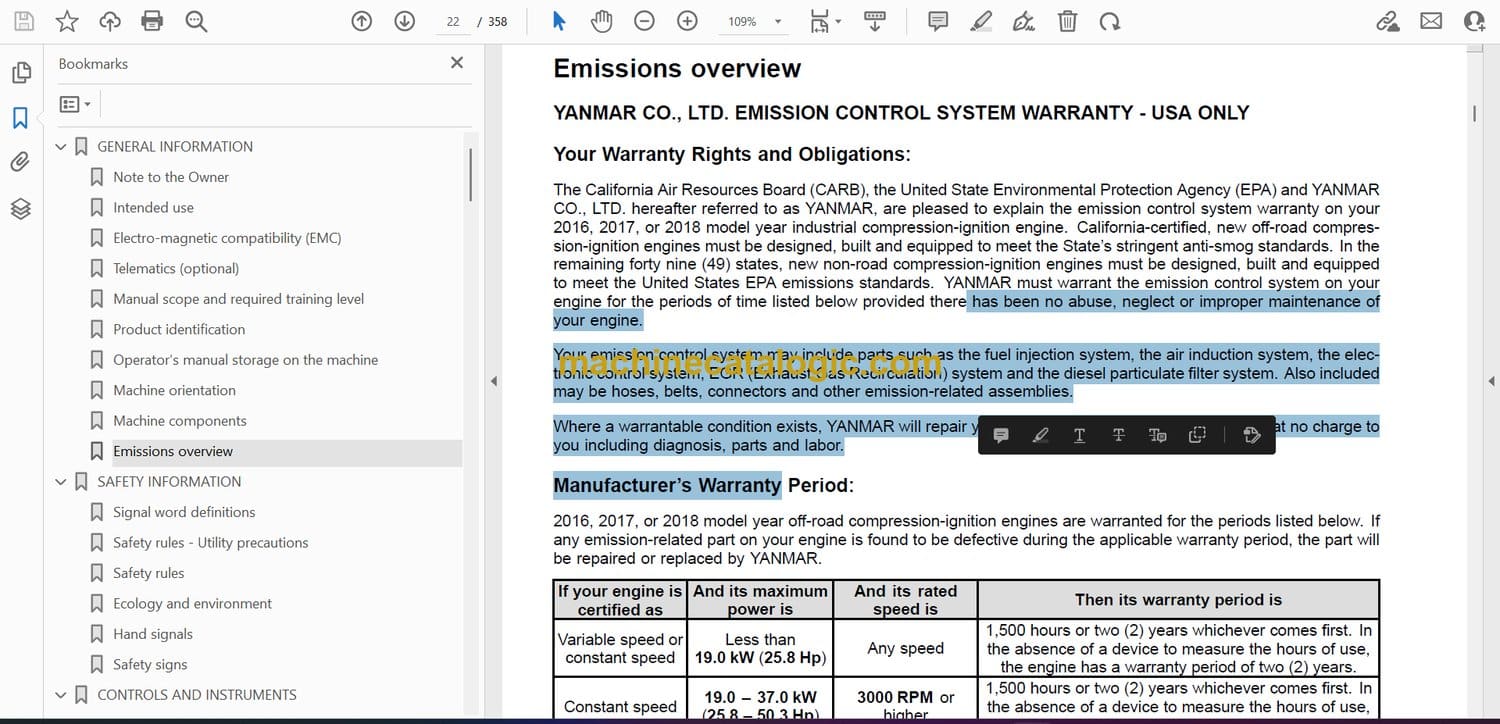1500x724 pixels.
Task: Go to the previous page arrow
Action: point(362,21)
